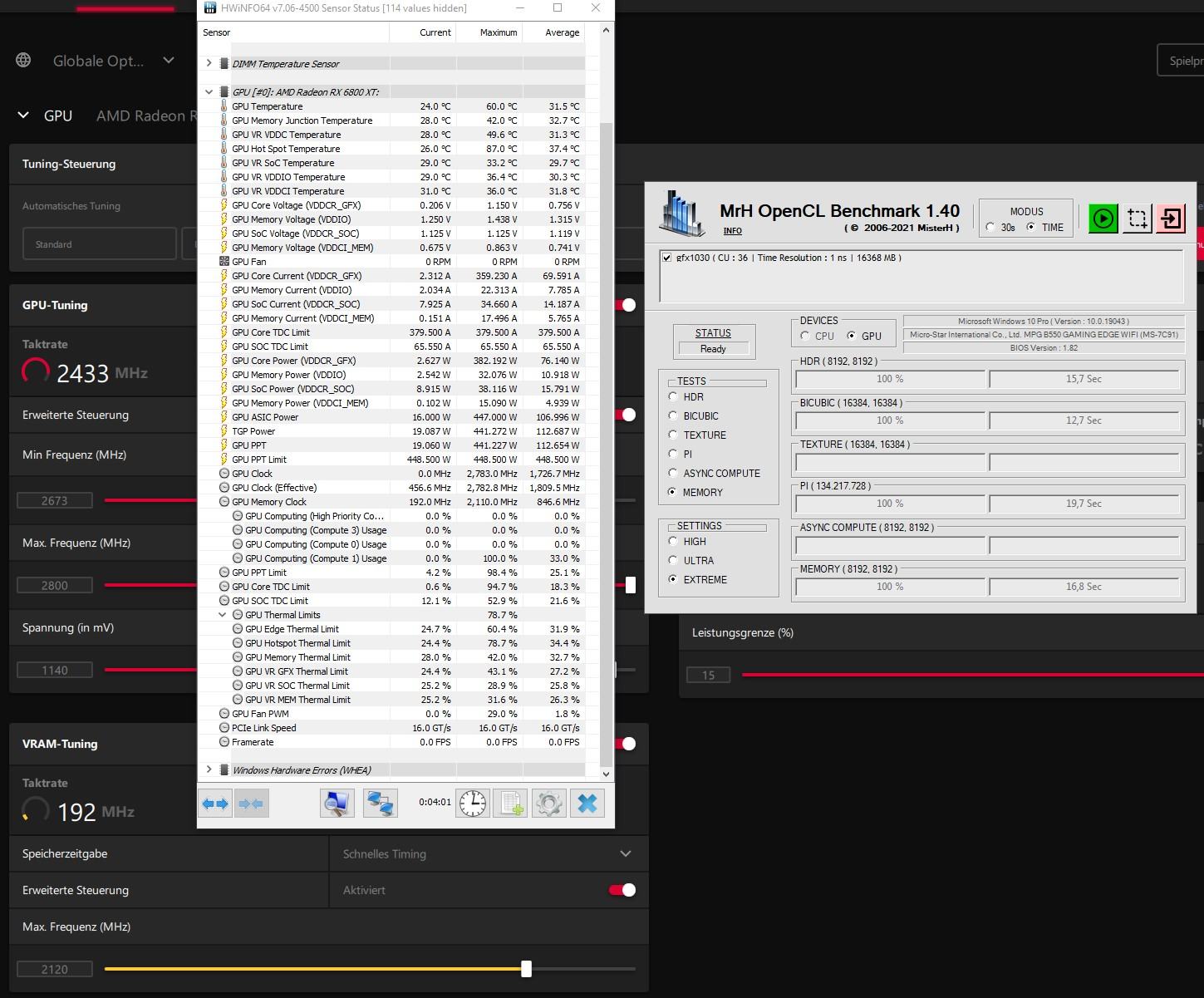The image size is (1204, 998).
Task: Click the expand-columns blue arrows icon in HWiNFO
Action: click(x=216, y=804)
